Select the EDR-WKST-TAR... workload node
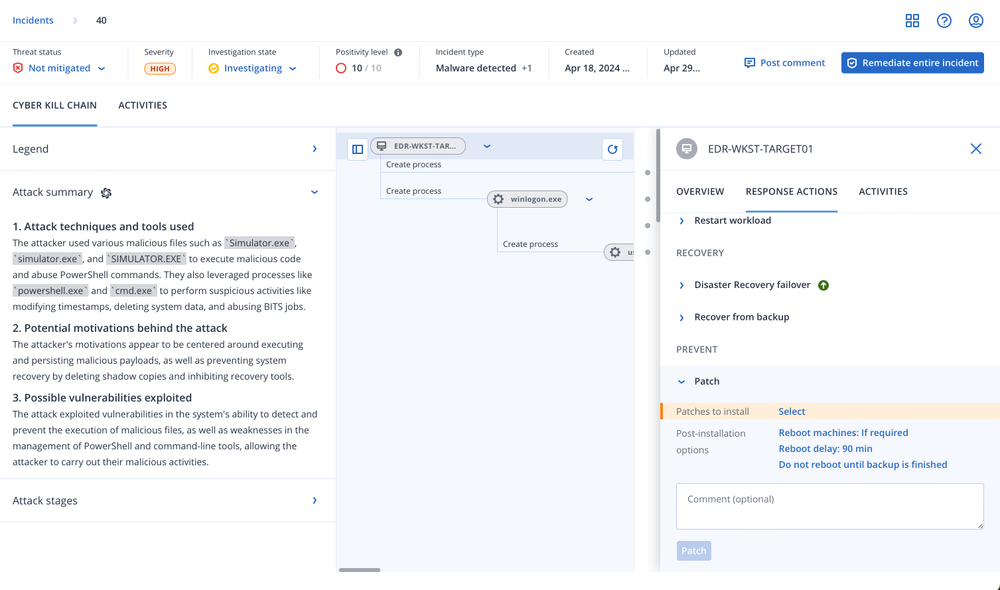This screenshot has height=590, width=1000. (418, 146)
